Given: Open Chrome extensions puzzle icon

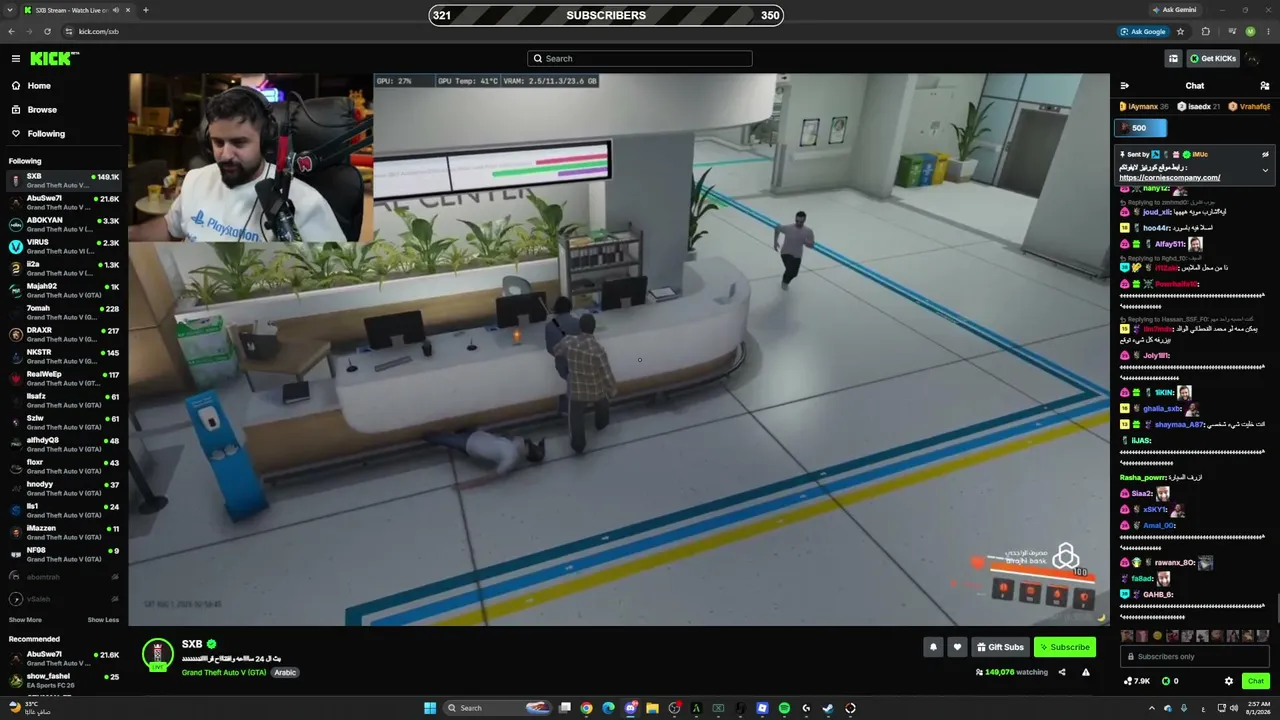Looking at the screenshot, I should [x=1205, y=32].
